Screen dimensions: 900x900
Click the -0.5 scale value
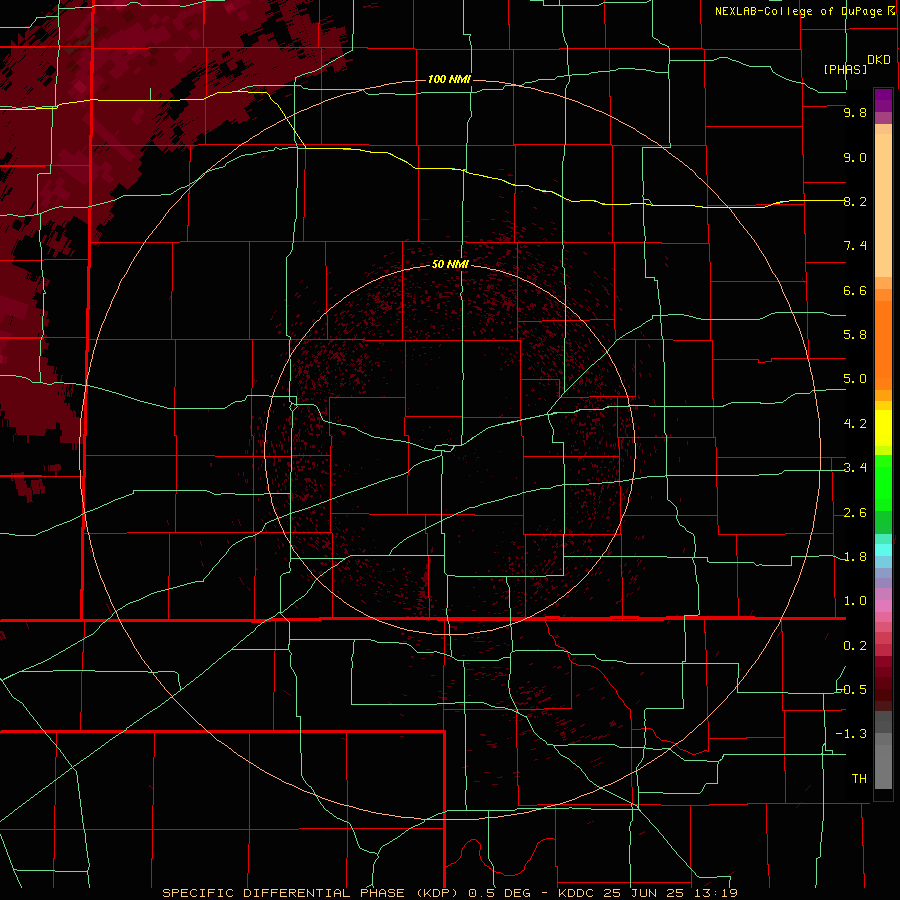[x=852, y=690]
